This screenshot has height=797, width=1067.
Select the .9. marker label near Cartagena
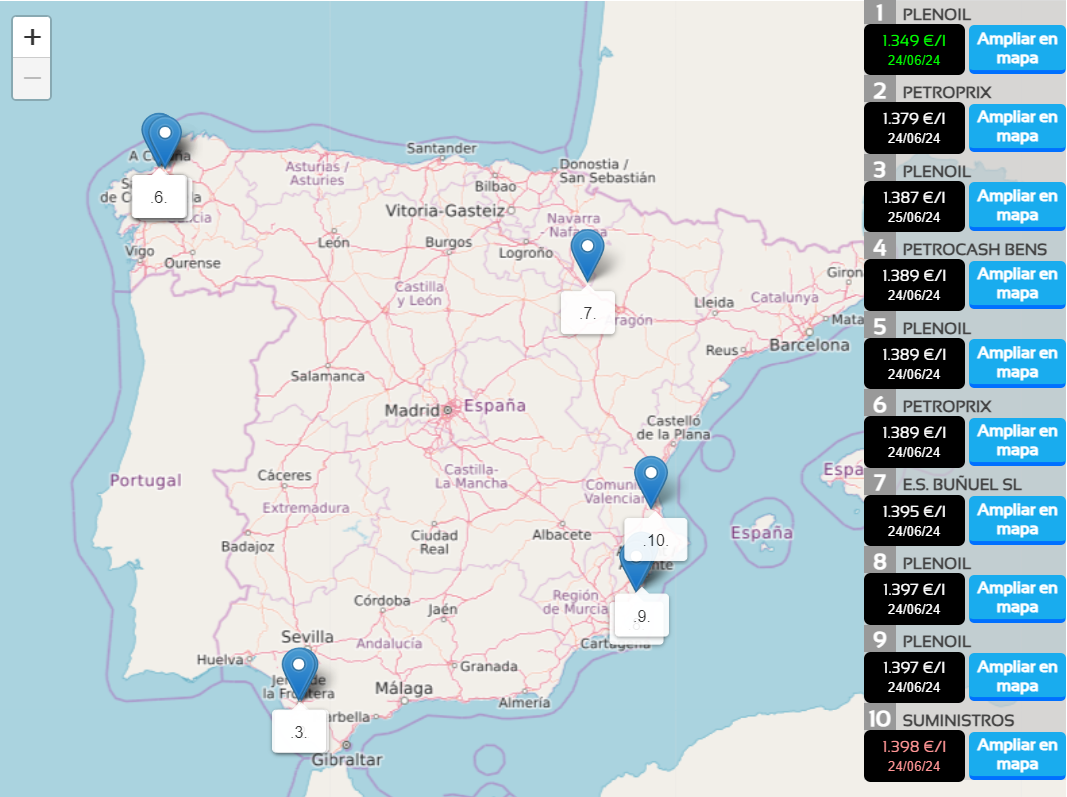(641, 616)
